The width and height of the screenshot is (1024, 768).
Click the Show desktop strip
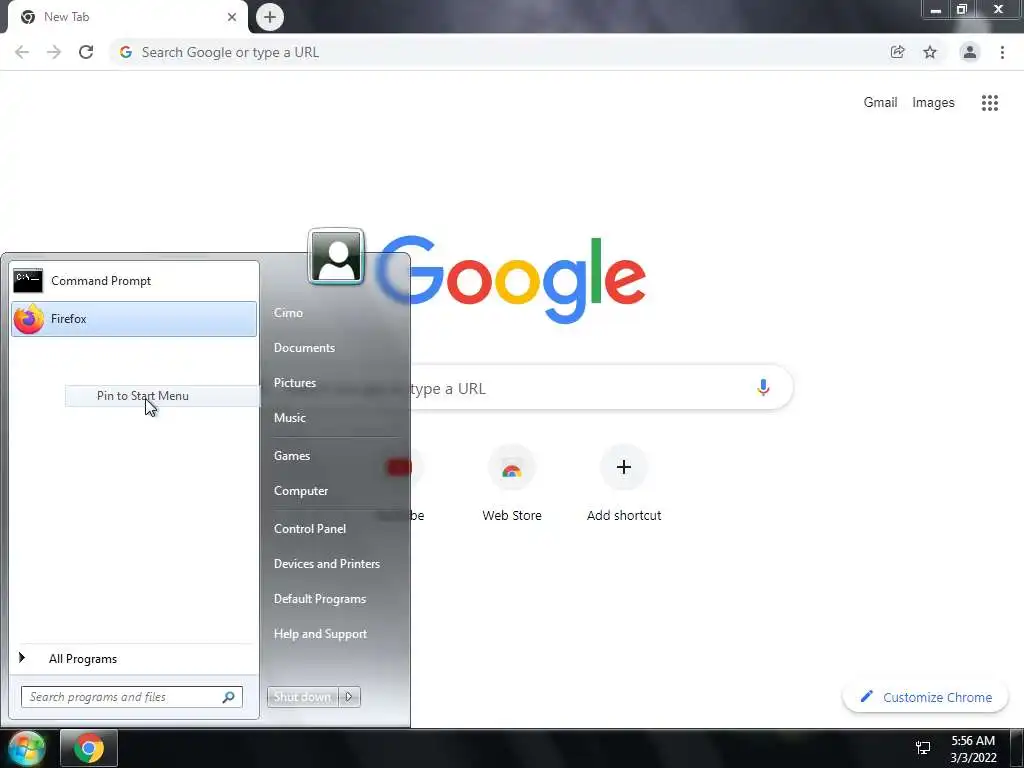1016,748
